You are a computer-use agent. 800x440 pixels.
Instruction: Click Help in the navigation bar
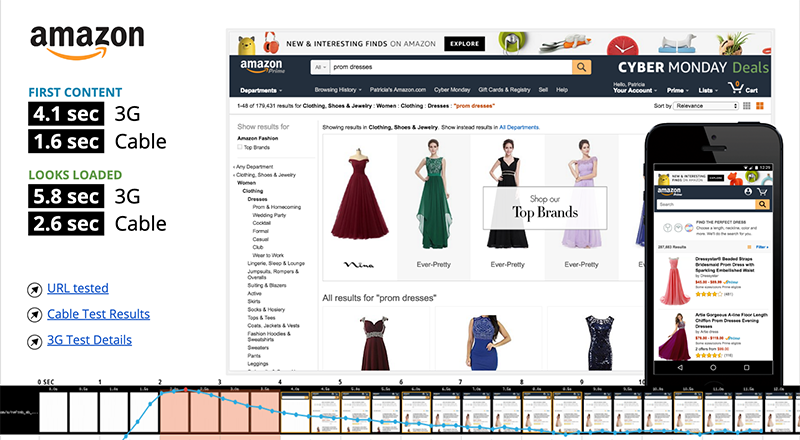(x=562, y=90)
